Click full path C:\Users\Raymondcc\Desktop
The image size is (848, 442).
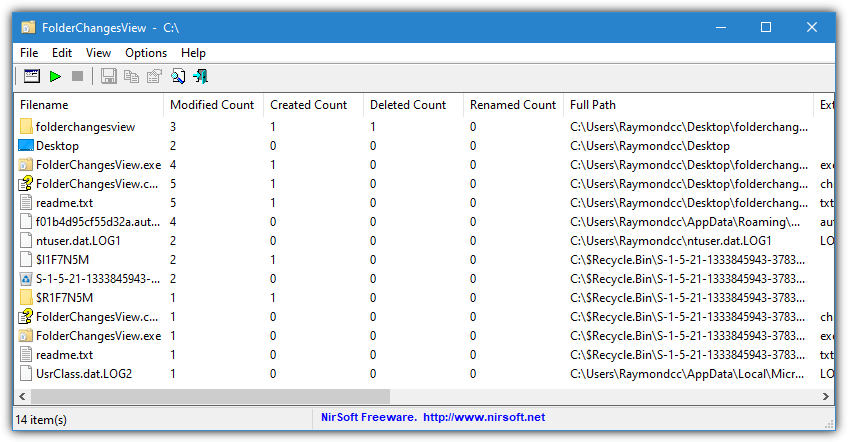click(x=650, y=146)
